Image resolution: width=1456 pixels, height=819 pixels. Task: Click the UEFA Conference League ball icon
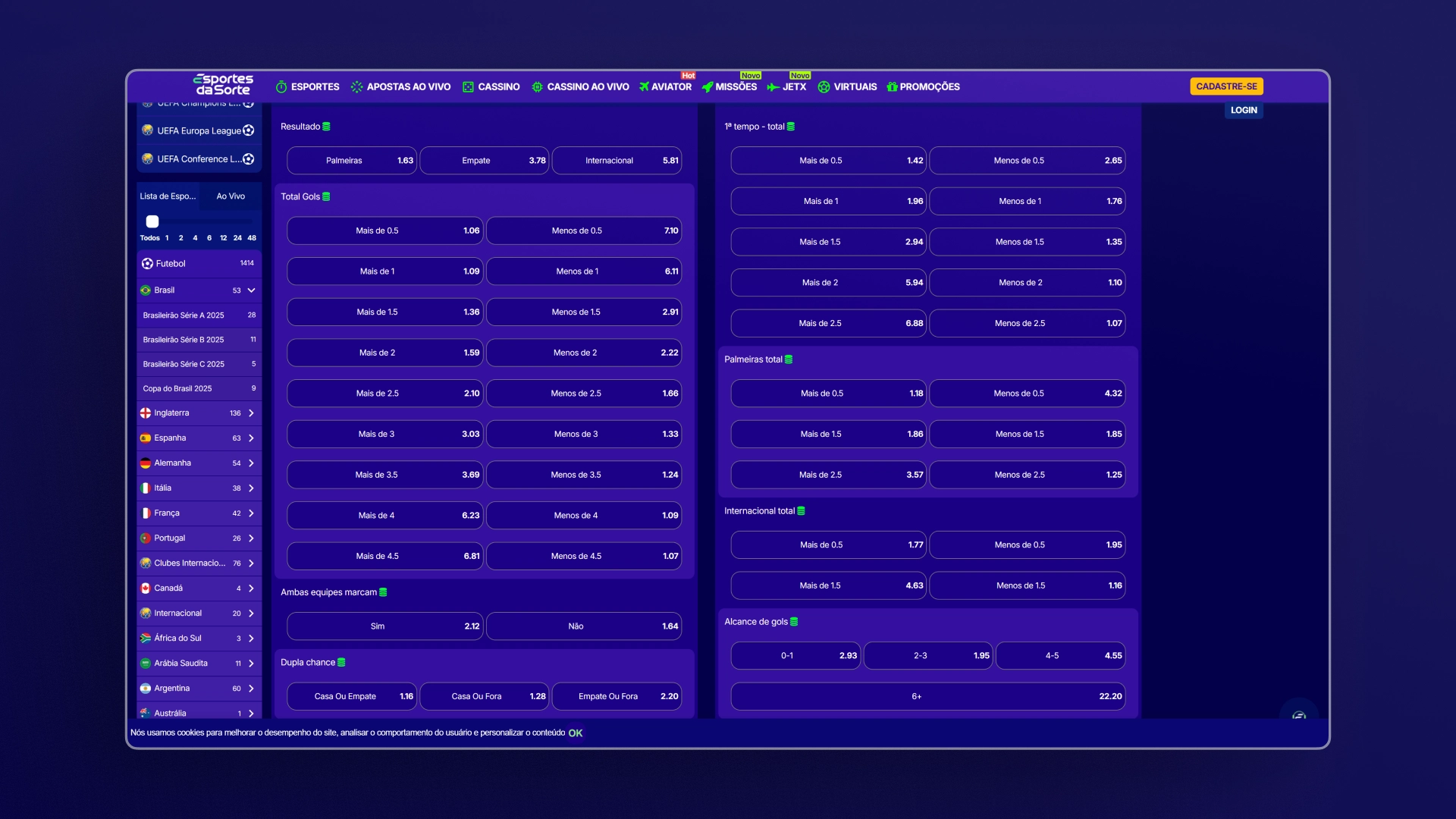[x=249, y=159]
